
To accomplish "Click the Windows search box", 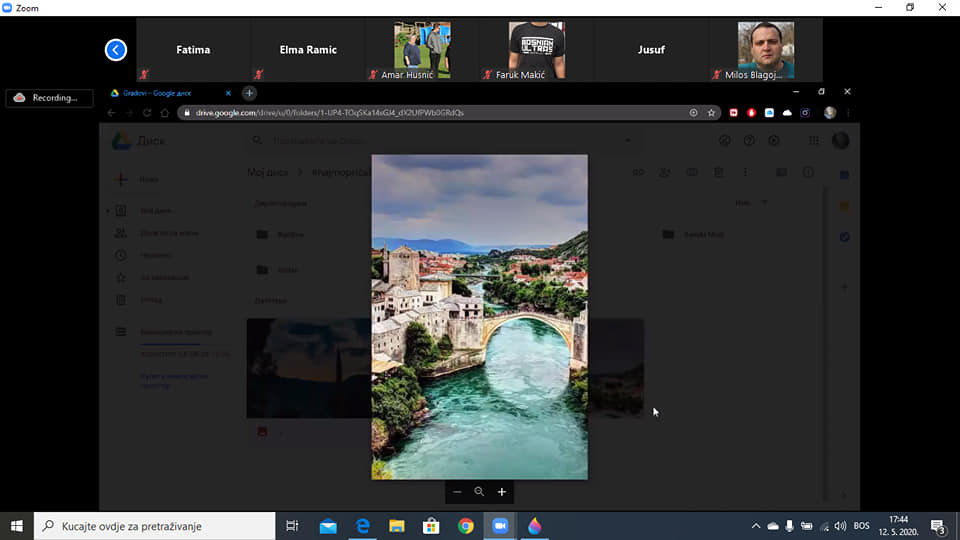I will tap(154, 526).
